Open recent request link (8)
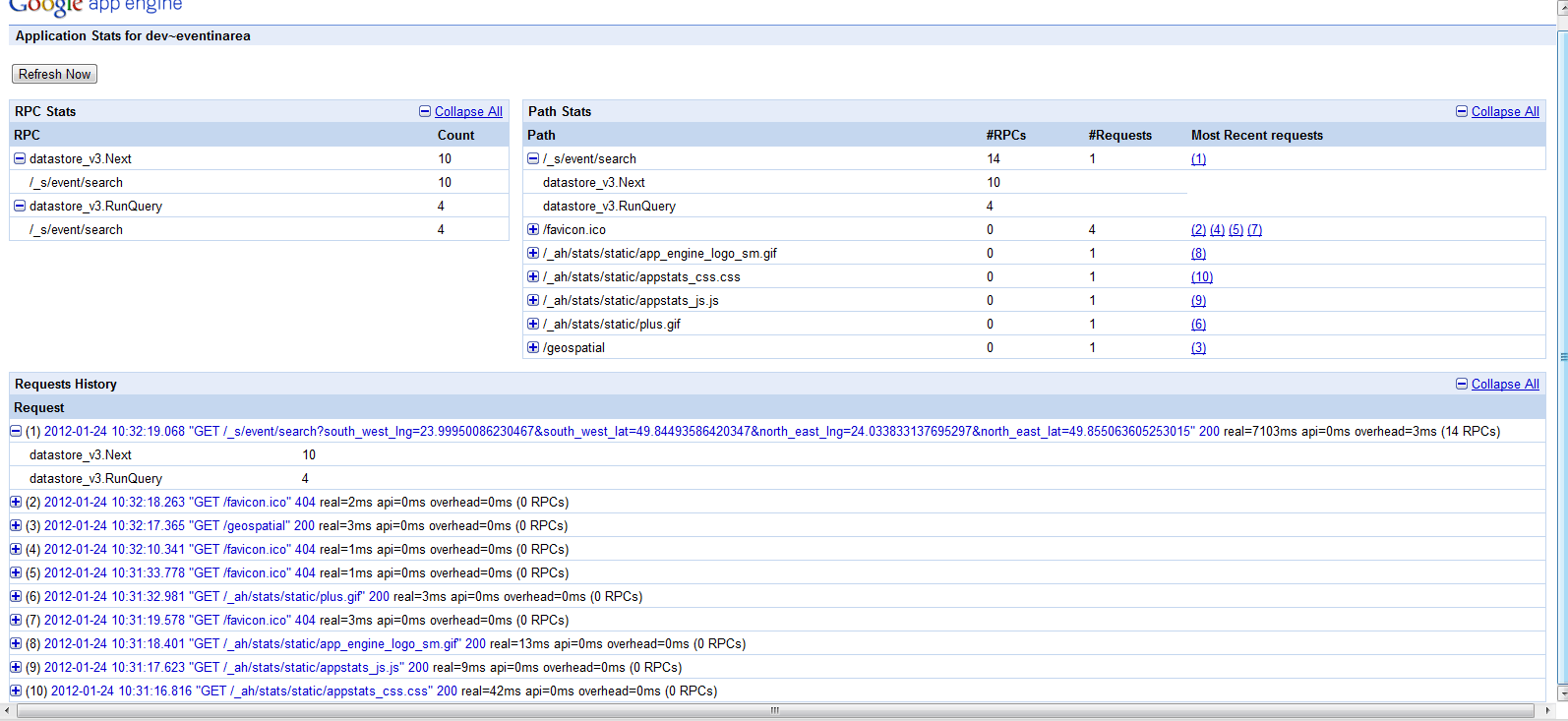 click(x=1198, y=253)
